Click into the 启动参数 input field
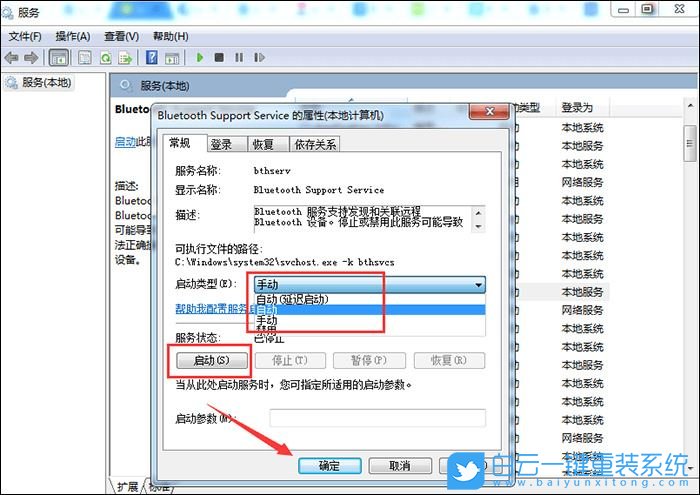The width and height of the screenshot is (700, 495). pos(378,418)
